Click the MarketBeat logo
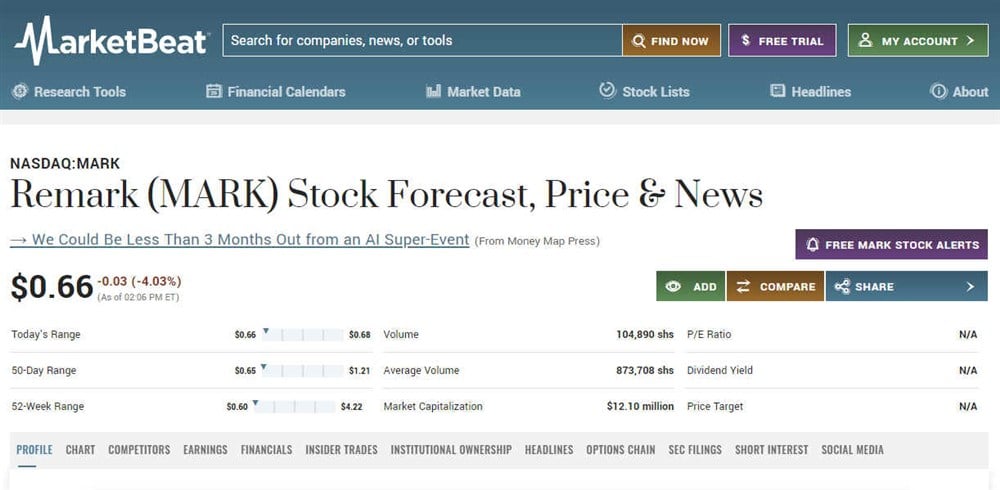1000x490 pixels. pos(111,40)
